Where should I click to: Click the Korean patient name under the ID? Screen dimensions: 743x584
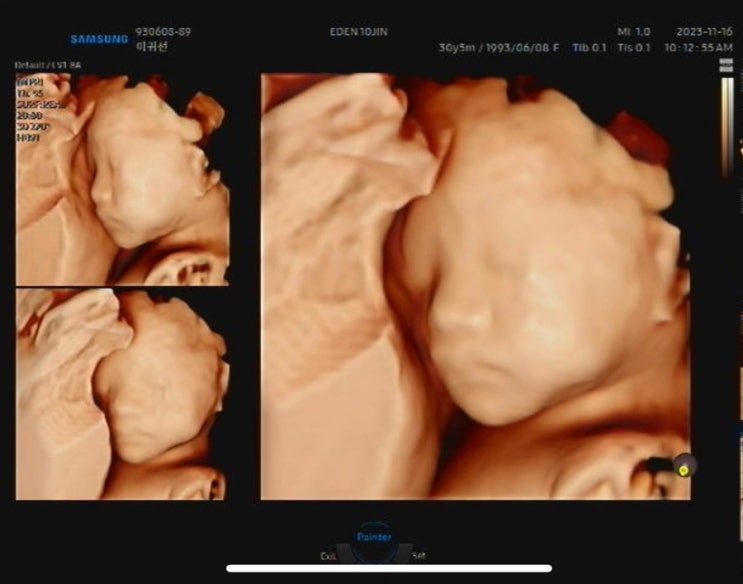[x=152, y=46]
